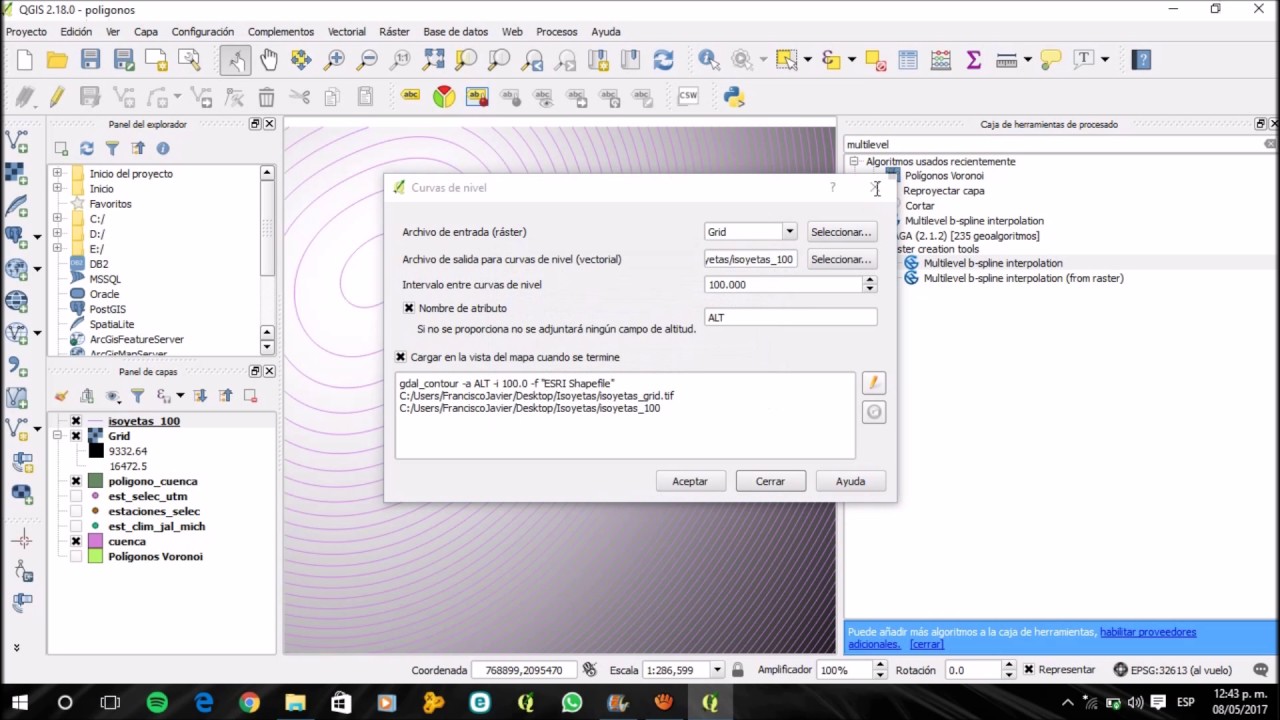
Task: Expand the D:/ drive node
Action: click(57, 233)
